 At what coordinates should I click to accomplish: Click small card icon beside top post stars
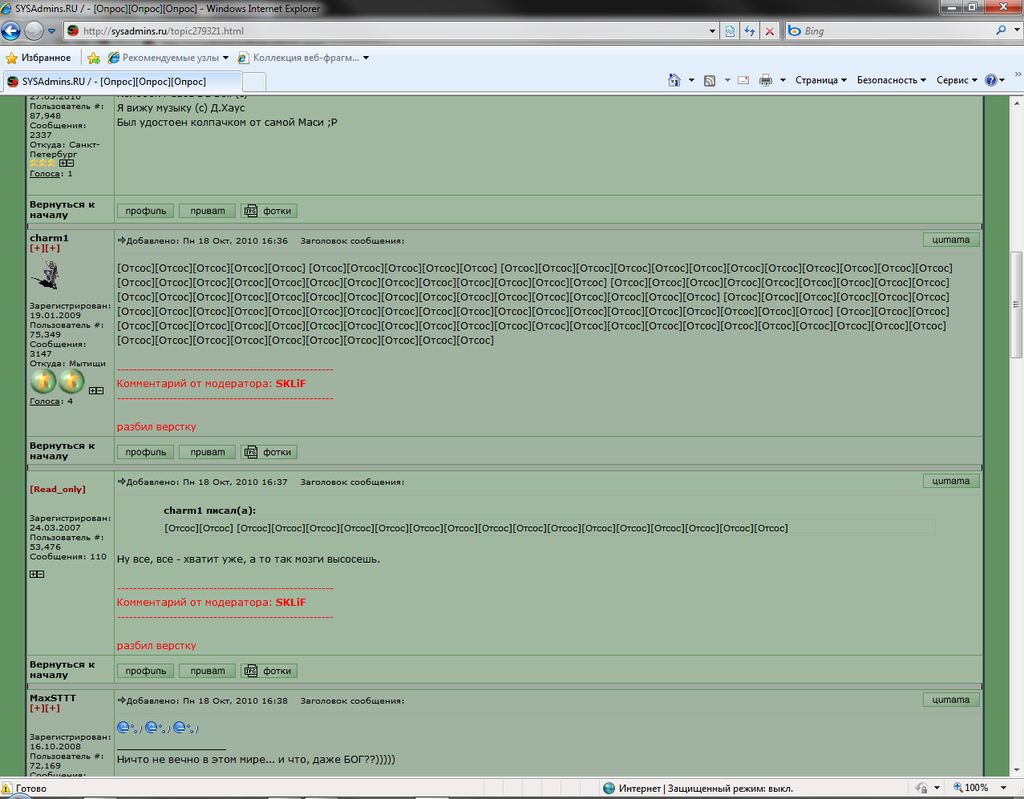click(67, 163)
